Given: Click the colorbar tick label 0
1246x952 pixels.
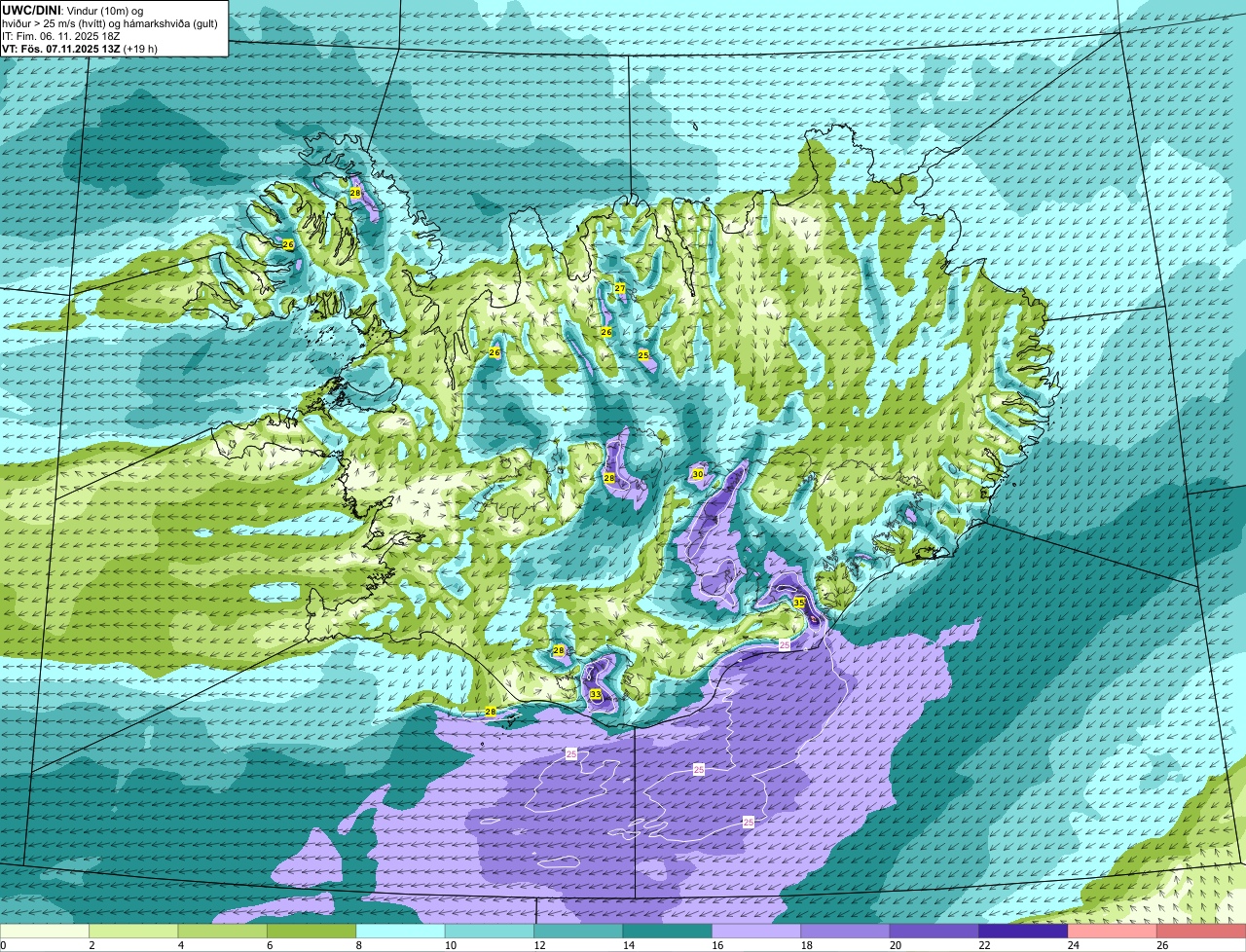Looking at the screenshot, I should pos(3,945).
